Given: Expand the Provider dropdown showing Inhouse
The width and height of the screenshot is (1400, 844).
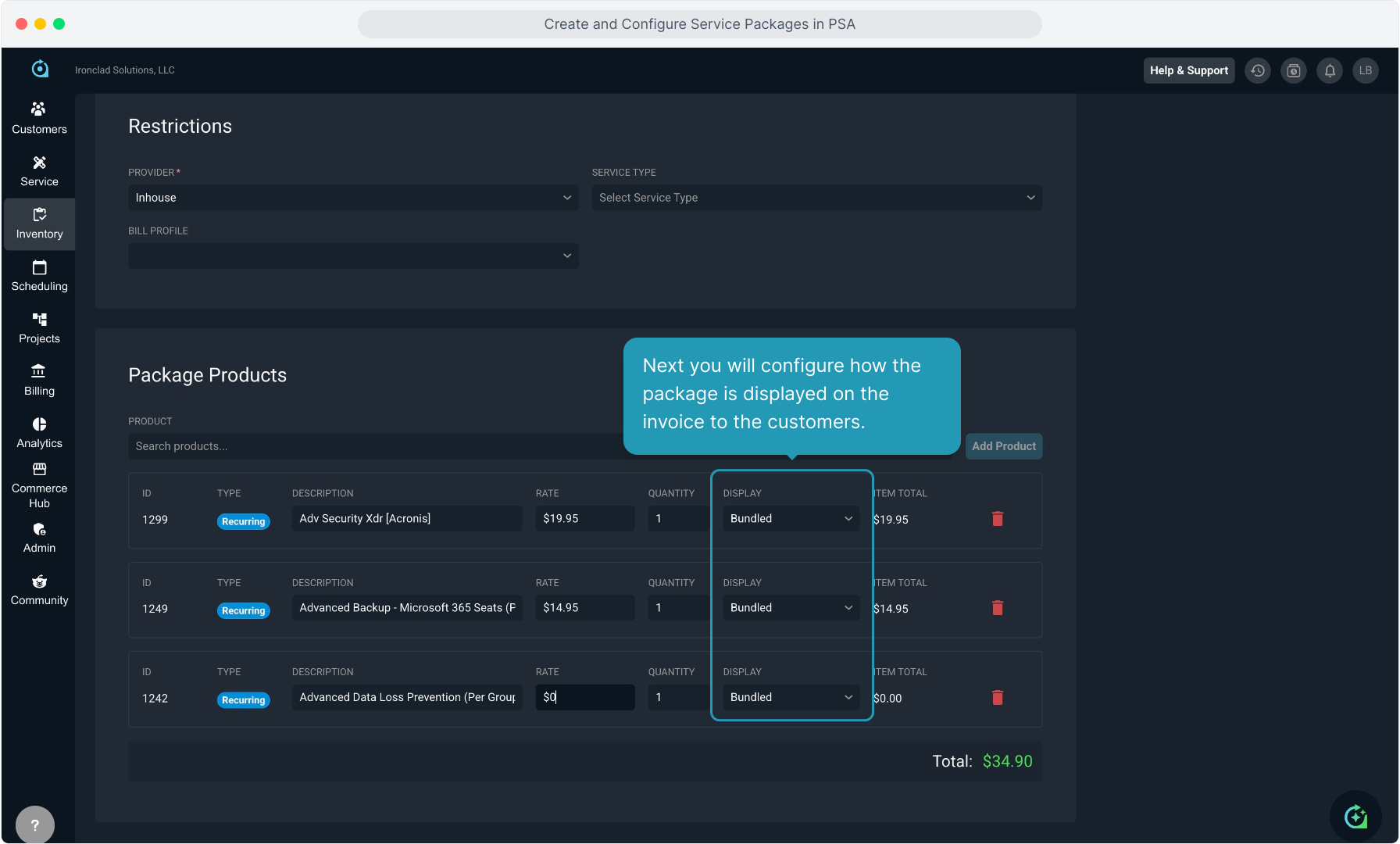Looking at the screenshot, I should (x=353, y=198).
